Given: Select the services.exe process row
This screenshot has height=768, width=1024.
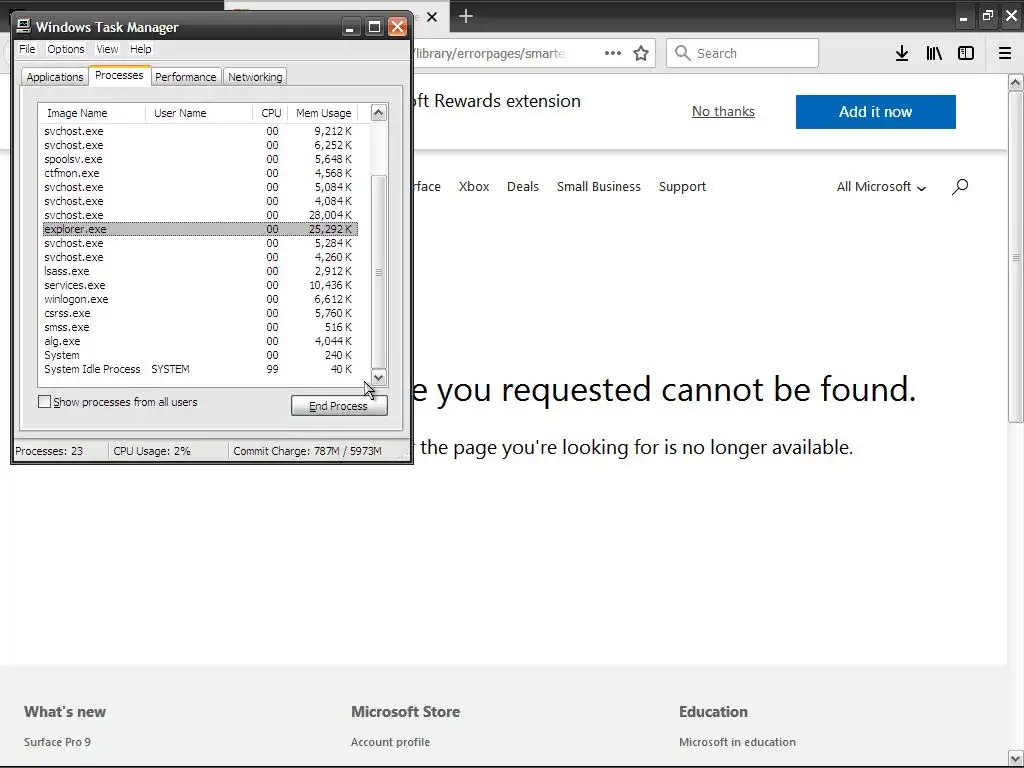Looking at the screenshot, I should click(200, 285).
